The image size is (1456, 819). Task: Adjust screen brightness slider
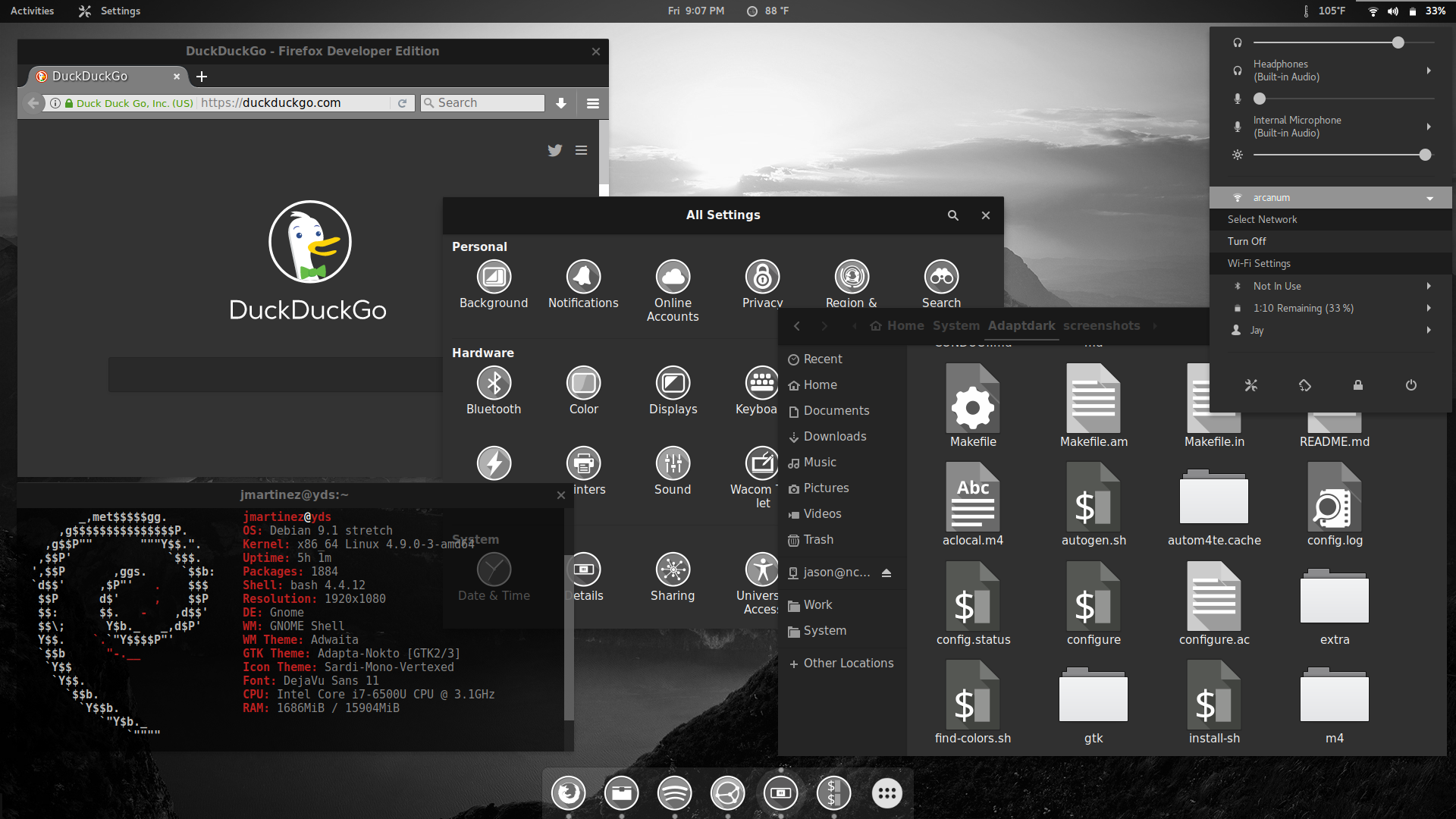click(x=1343, y=155)
